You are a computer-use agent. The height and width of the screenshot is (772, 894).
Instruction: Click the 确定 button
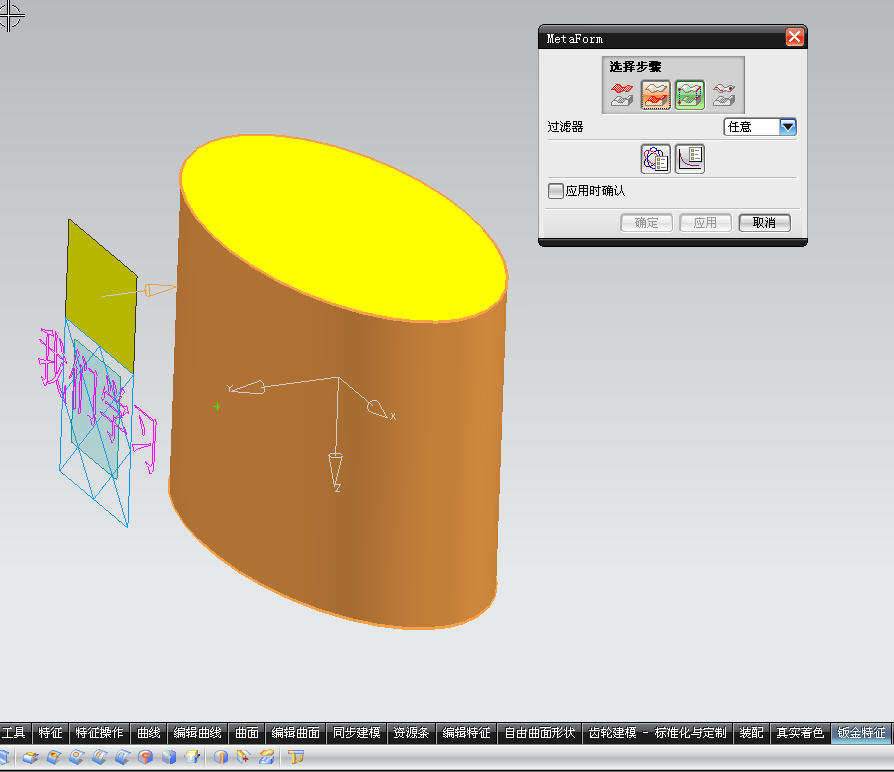pyautogui.click(x=647, y=223)
